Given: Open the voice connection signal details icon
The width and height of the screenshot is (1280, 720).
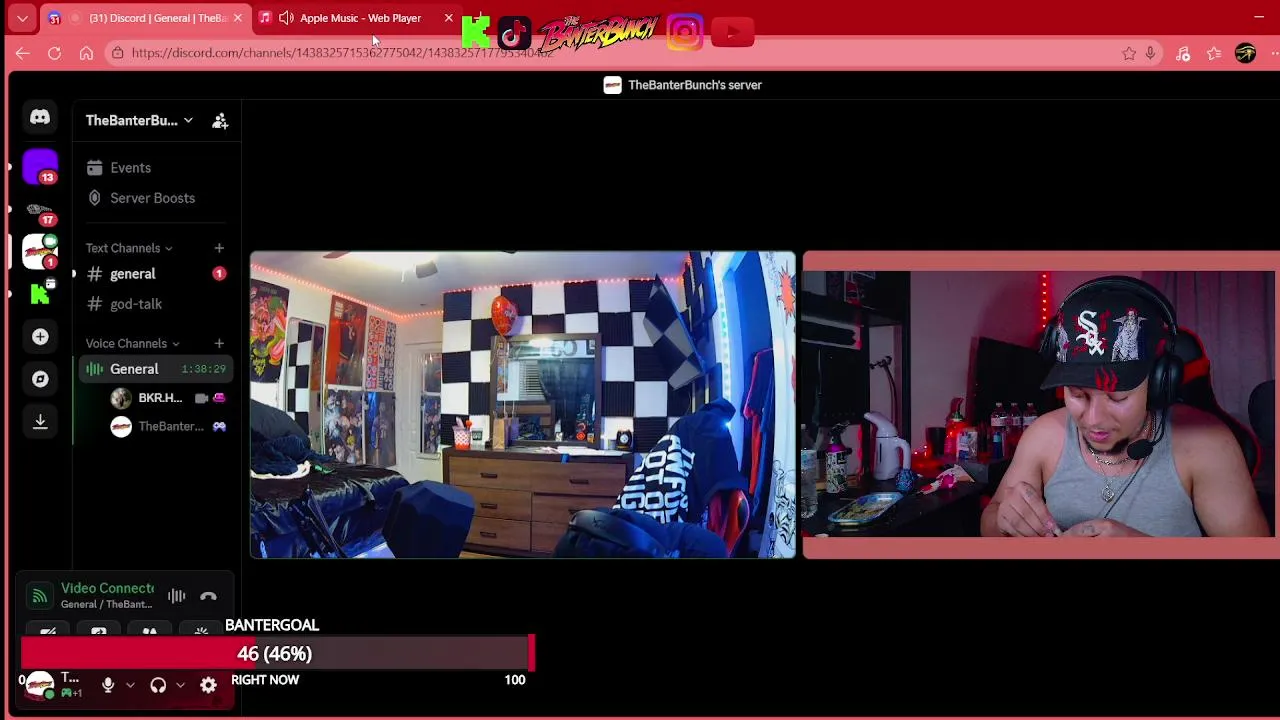Looking at the screenshot, I should (x=39, y=596).
